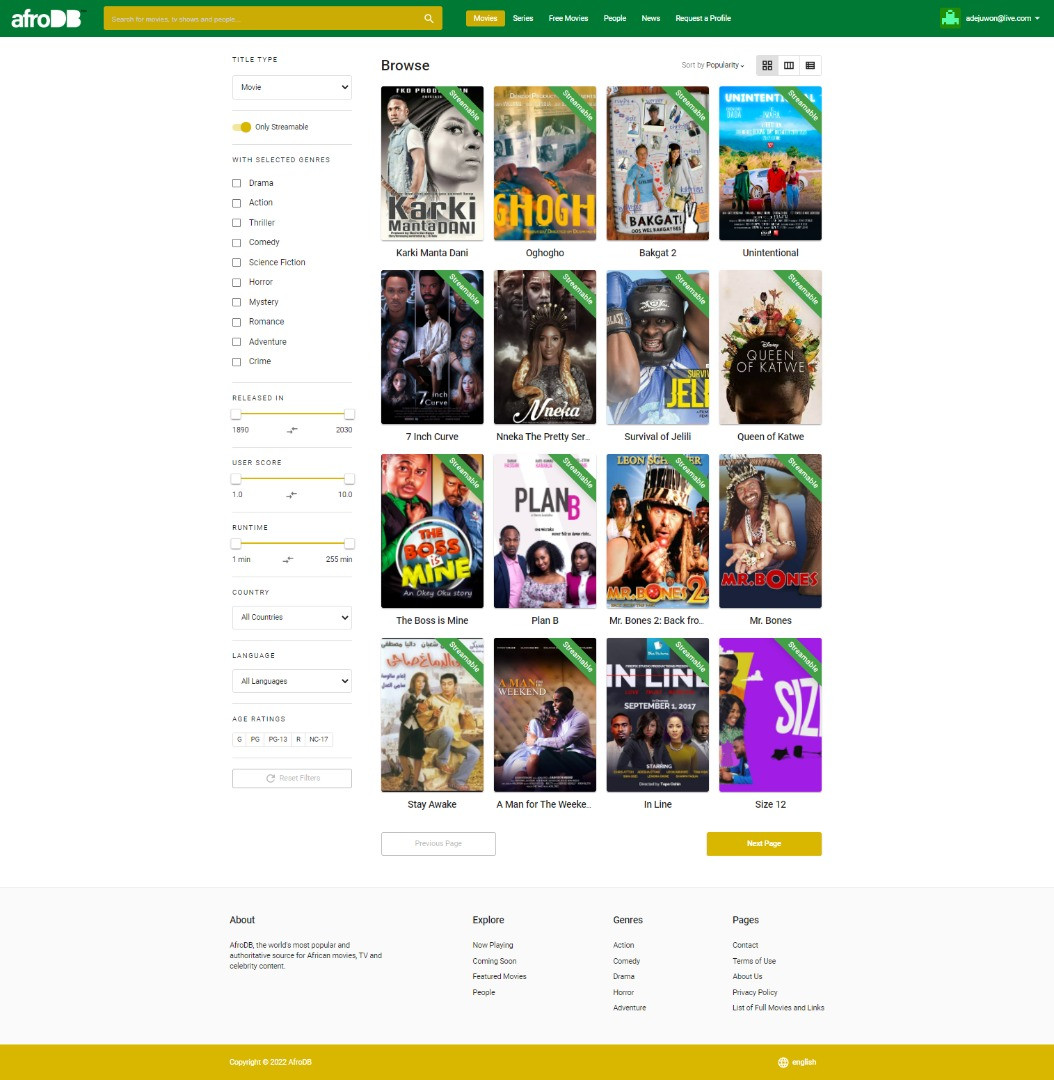Check the Drama genre checkbox
The image size is (1054, 1080).
(x=237, y=183)
